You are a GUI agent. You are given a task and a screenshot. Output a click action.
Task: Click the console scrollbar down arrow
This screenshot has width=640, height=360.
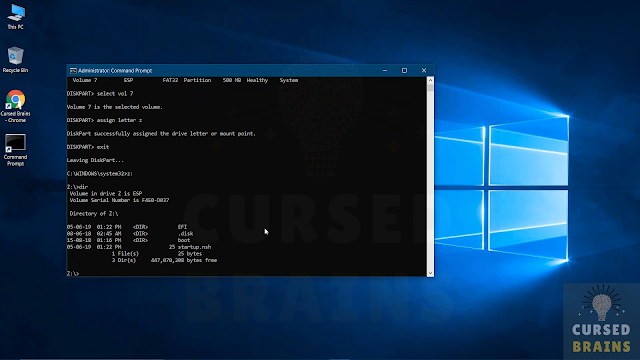click(x=430, y=273)
